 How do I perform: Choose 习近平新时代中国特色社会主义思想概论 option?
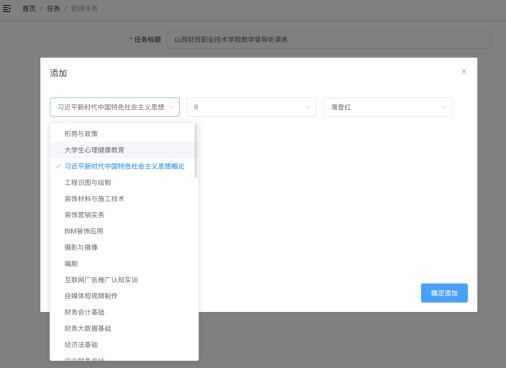[x=123, y=166]
